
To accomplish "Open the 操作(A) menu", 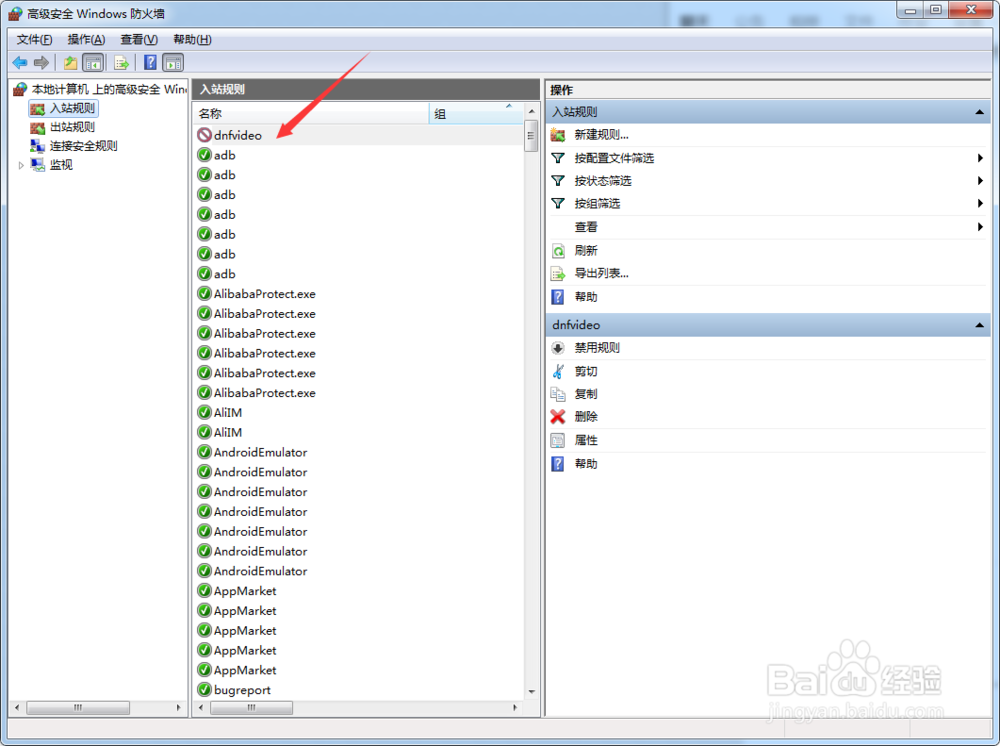I will click(86, 40).
